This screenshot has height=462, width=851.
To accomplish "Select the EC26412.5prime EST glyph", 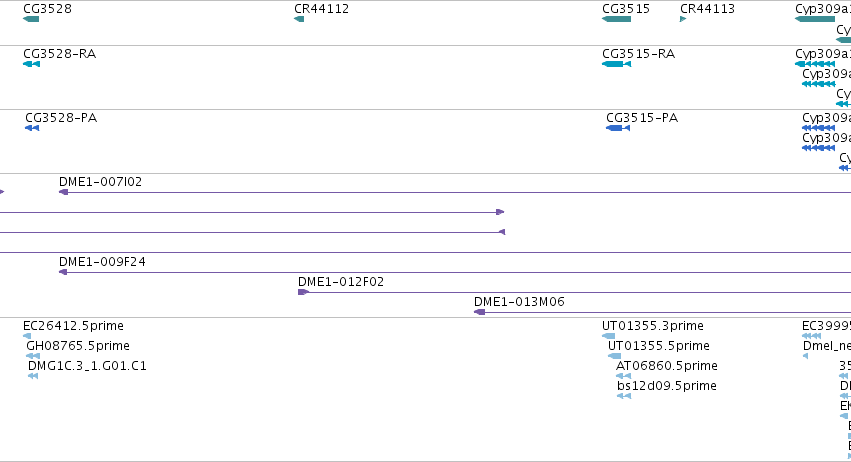I will tap(27, 336).
